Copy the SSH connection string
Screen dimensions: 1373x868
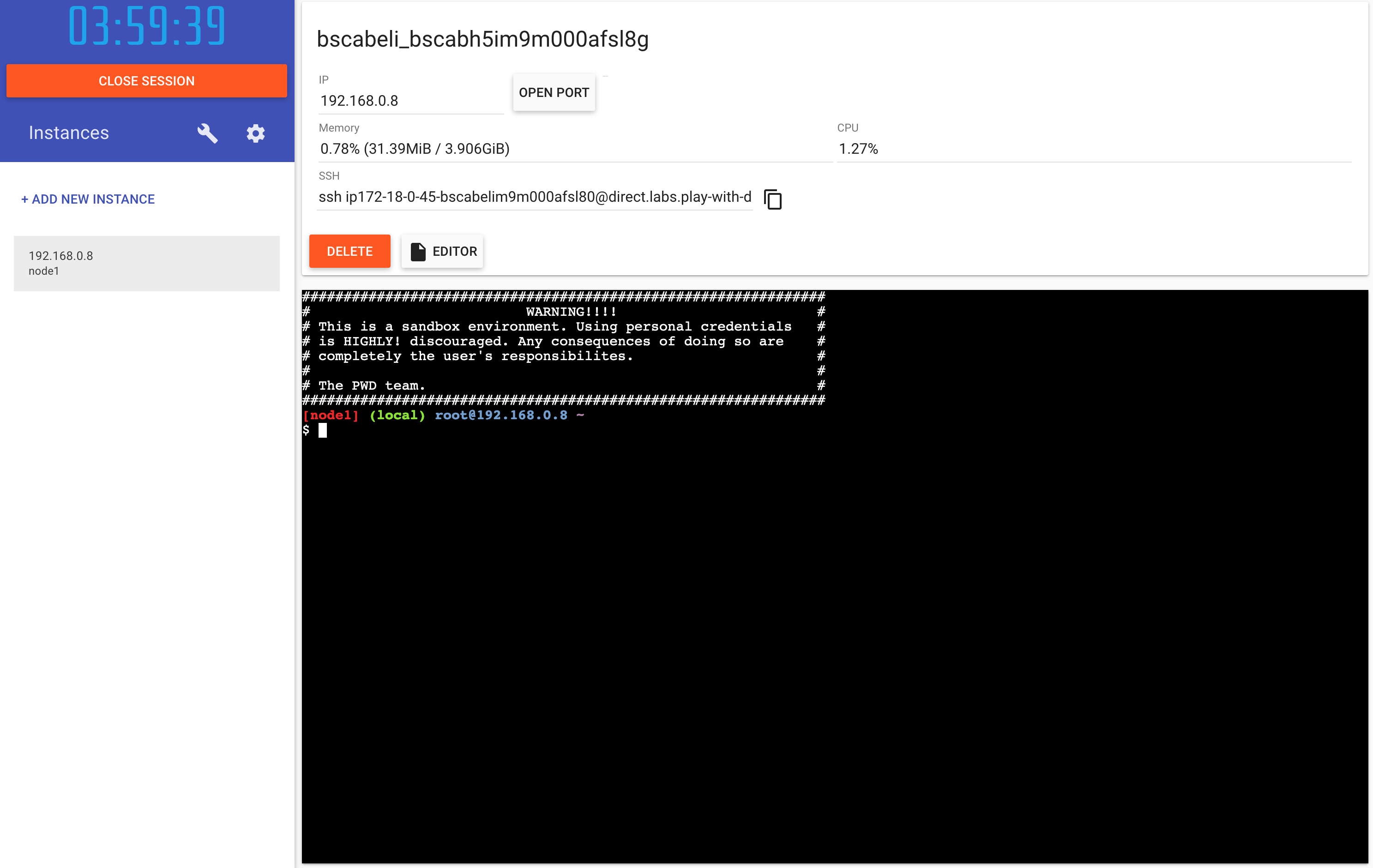tap(773, 199)
